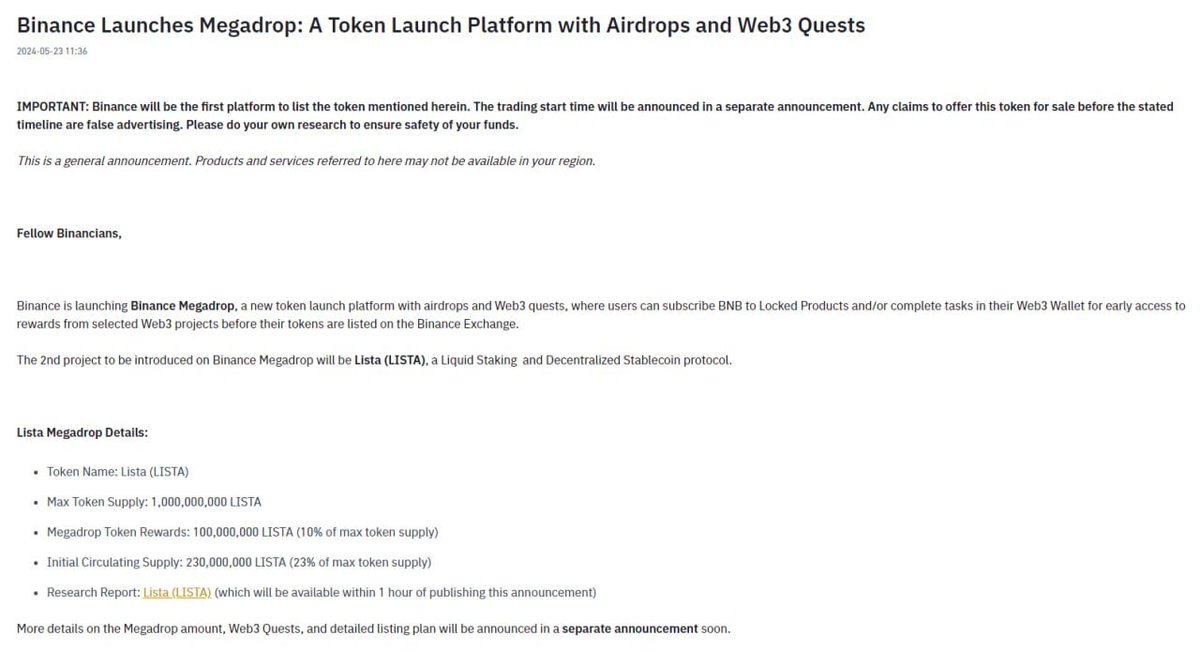
Task: Click the 'Megadrop Token Rewards: 100,000,000 LISTA' line
Action: [x=242, y=532]
